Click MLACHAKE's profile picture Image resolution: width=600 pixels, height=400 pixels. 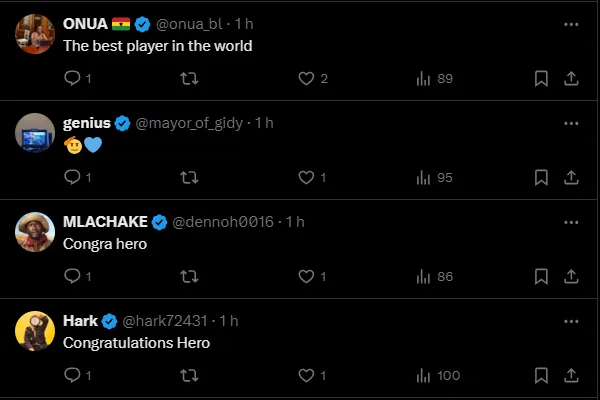pos(35,232)
